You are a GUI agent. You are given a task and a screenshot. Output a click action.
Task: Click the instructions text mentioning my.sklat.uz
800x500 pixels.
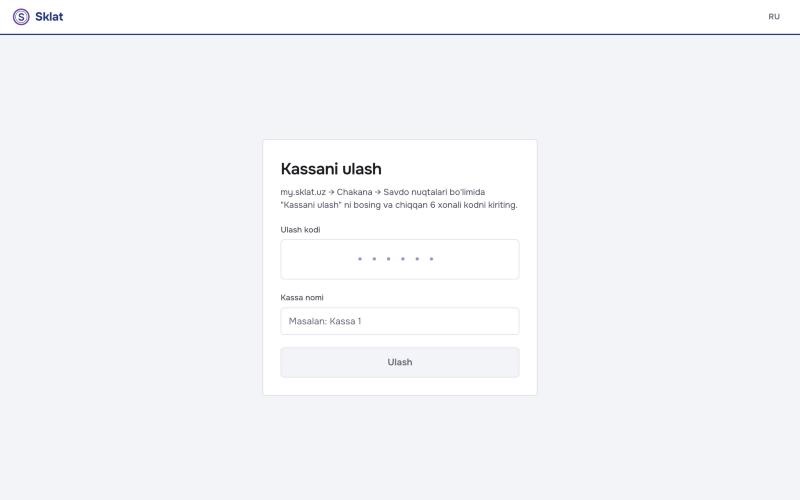[398, 198]
